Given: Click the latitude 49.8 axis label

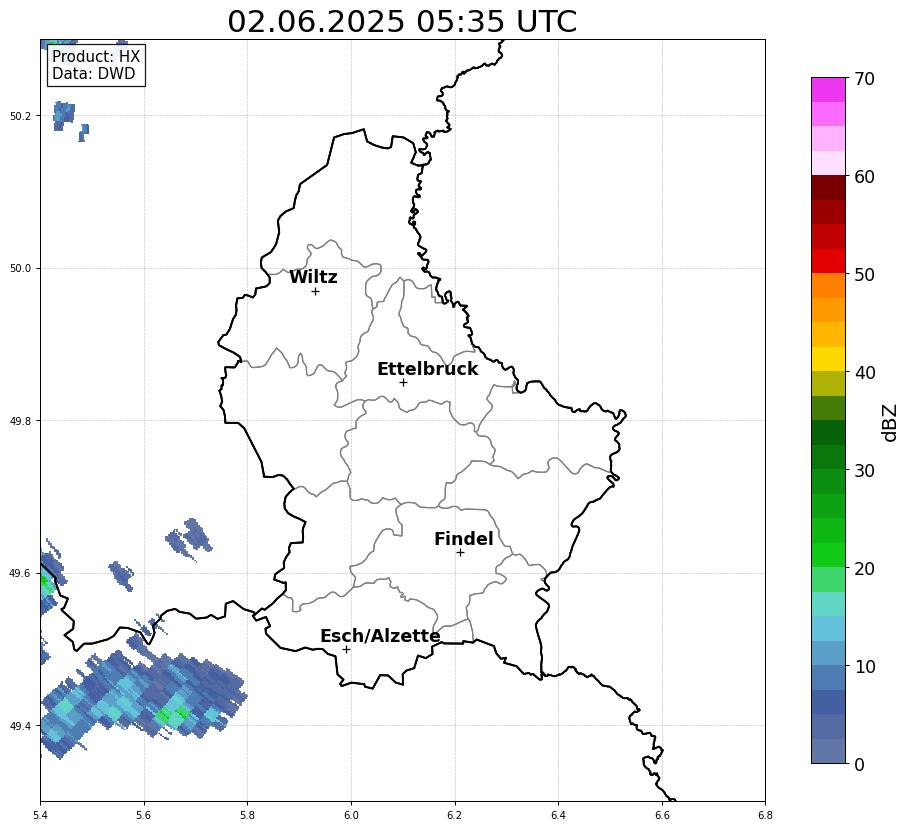Looking at the screenshot, I should pyautogui.click(x=19, y=421).
